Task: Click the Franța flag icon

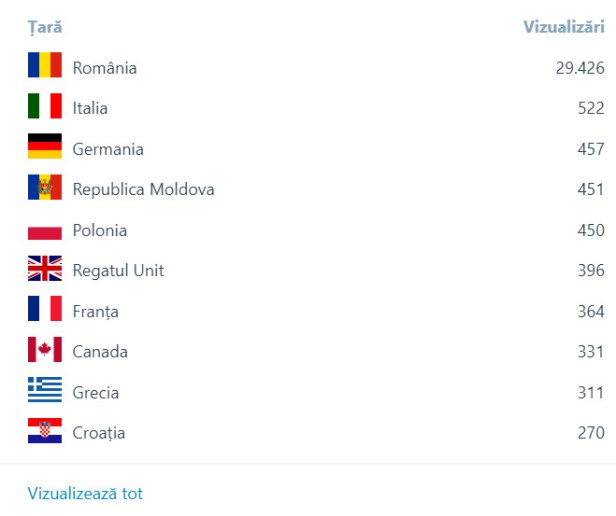Action: point(45,311)
